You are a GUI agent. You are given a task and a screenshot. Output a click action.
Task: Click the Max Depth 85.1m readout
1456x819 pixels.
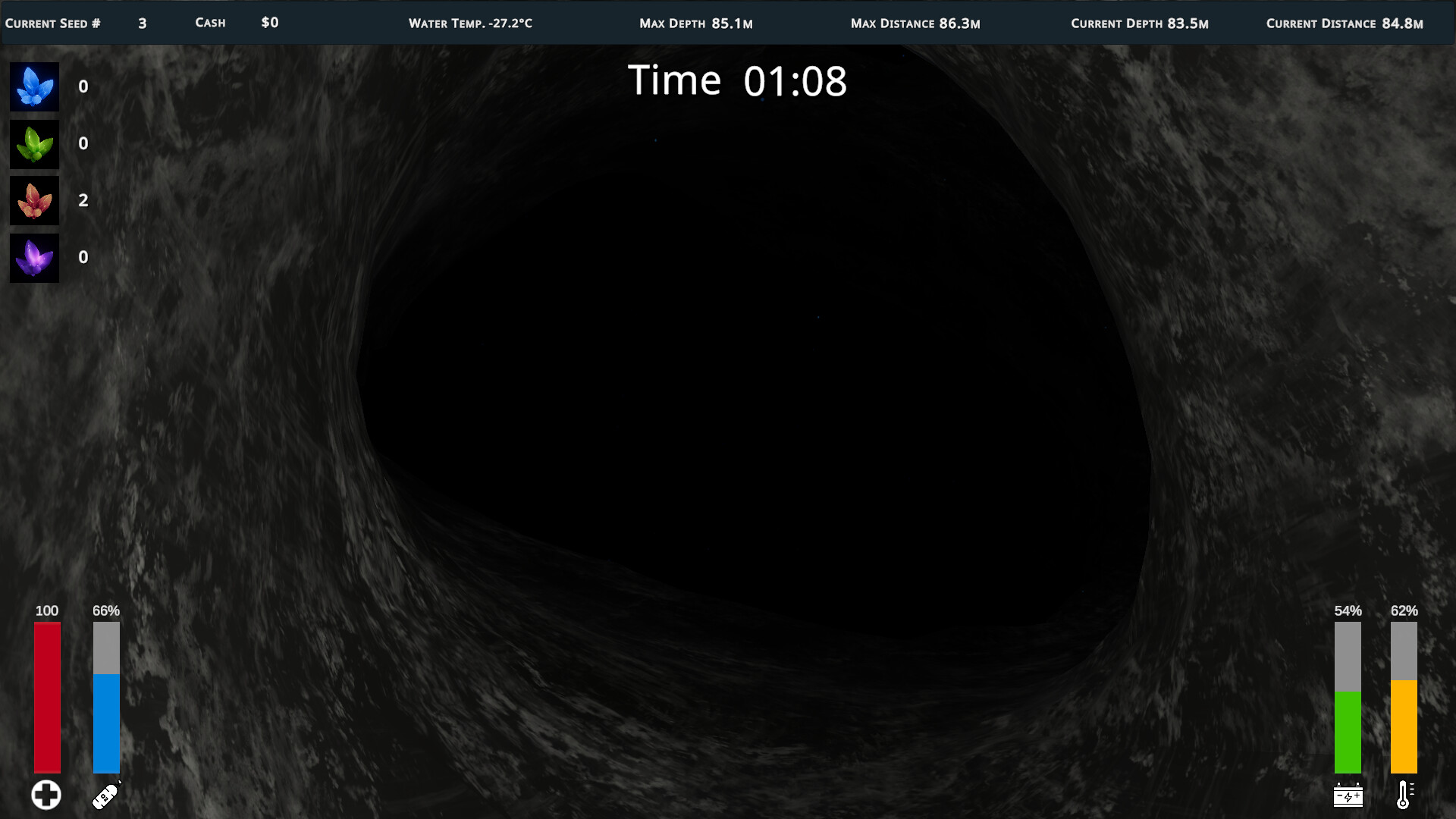695,24
